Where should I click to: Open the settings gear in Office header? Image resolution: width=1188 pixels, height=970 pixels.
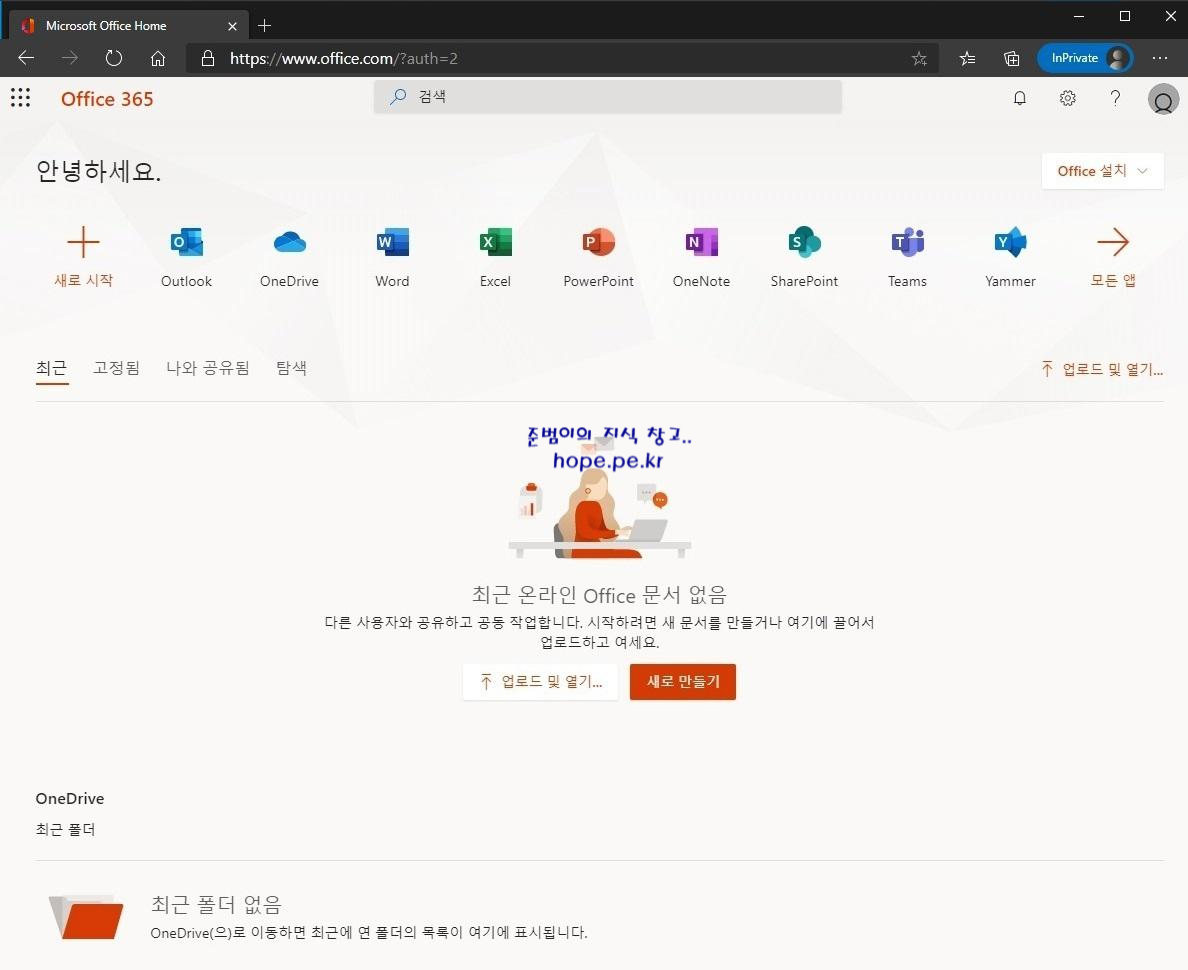coord(1068,99)
